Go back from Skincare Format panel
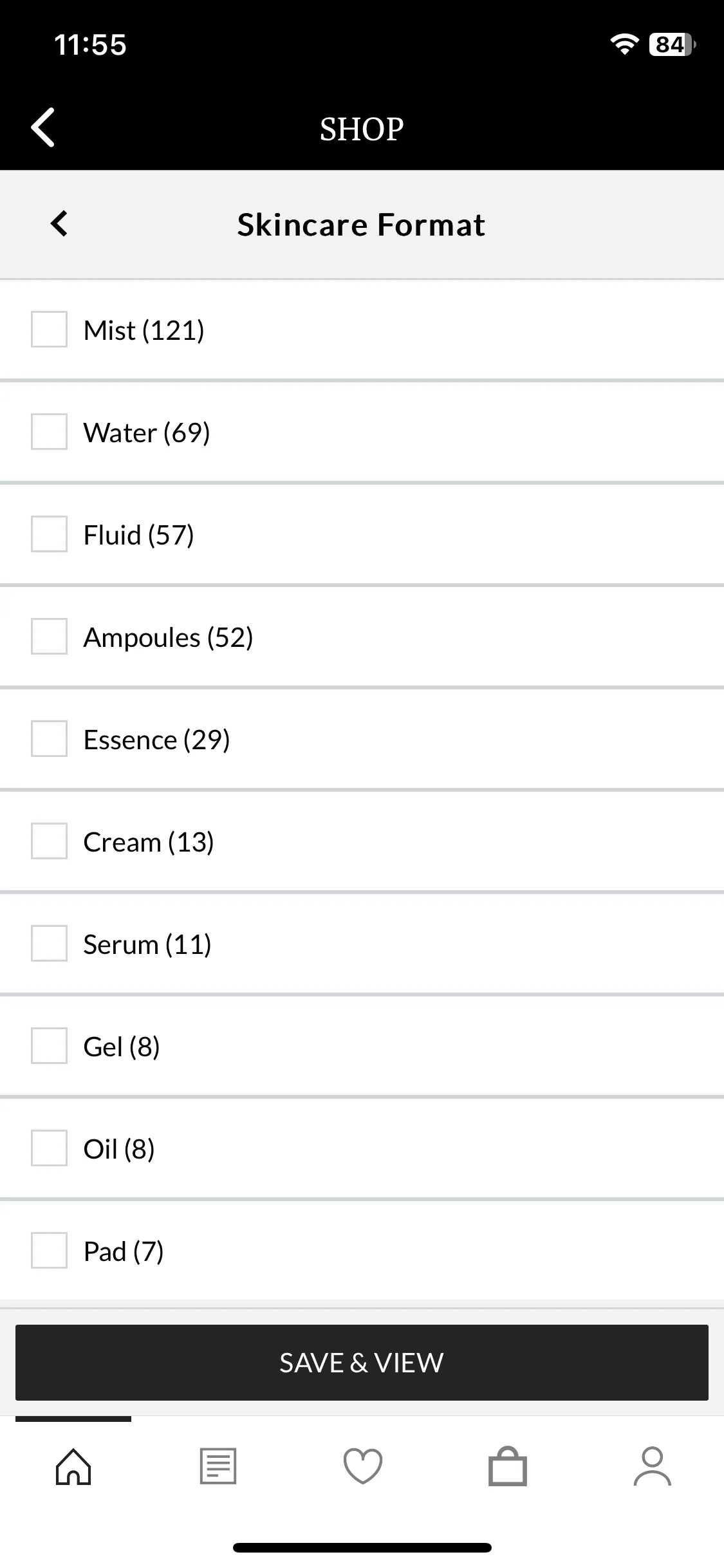This screenshot has height=1568, width=724. click(59, 224)
